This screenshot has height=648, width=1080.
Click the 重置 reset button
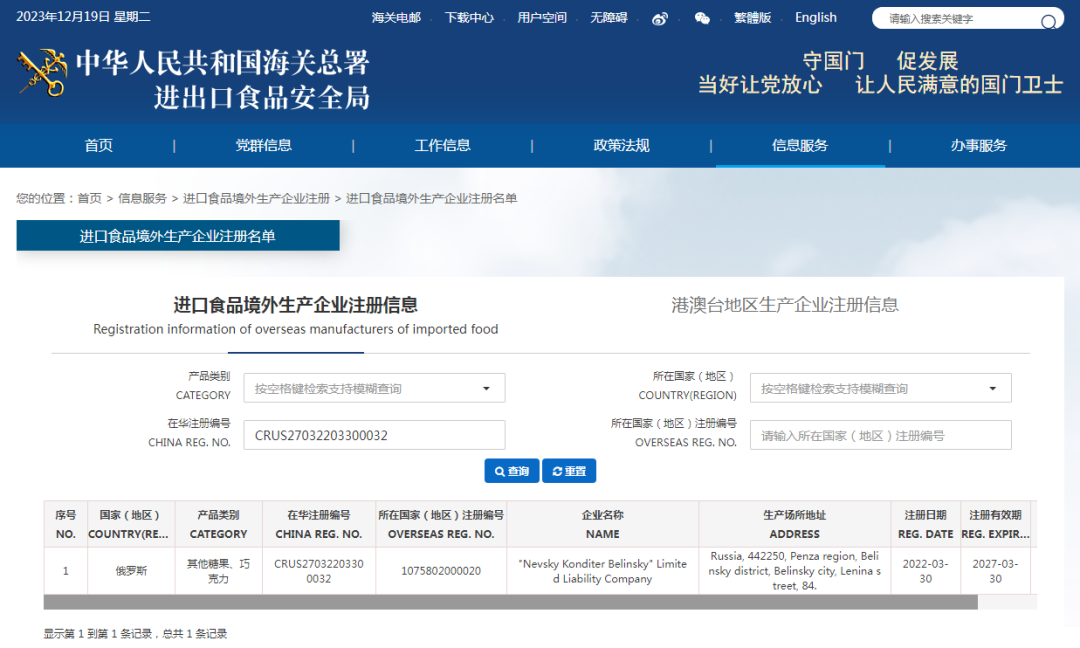tap(569, 471)
